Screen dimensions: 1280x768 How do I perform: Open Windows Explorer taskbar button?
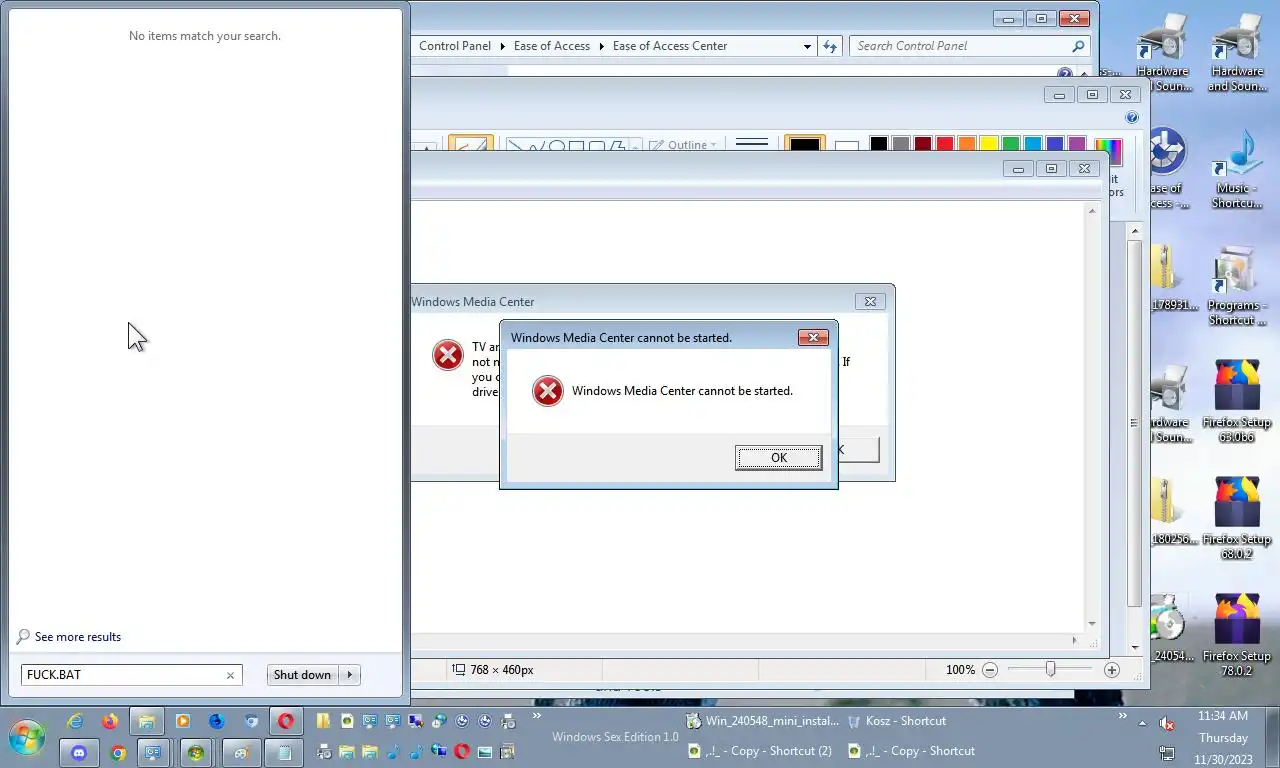(146, 721)
